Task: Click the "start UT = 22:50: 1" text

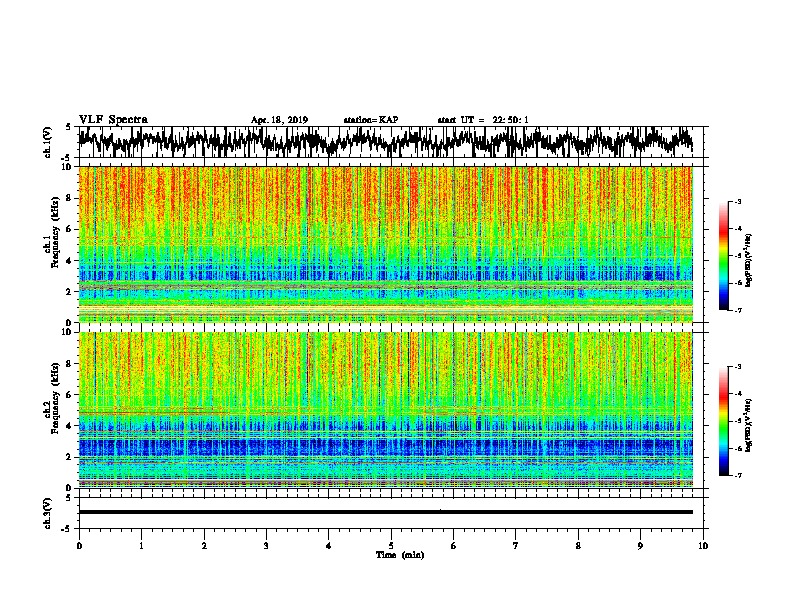Action: pos(483,120)
